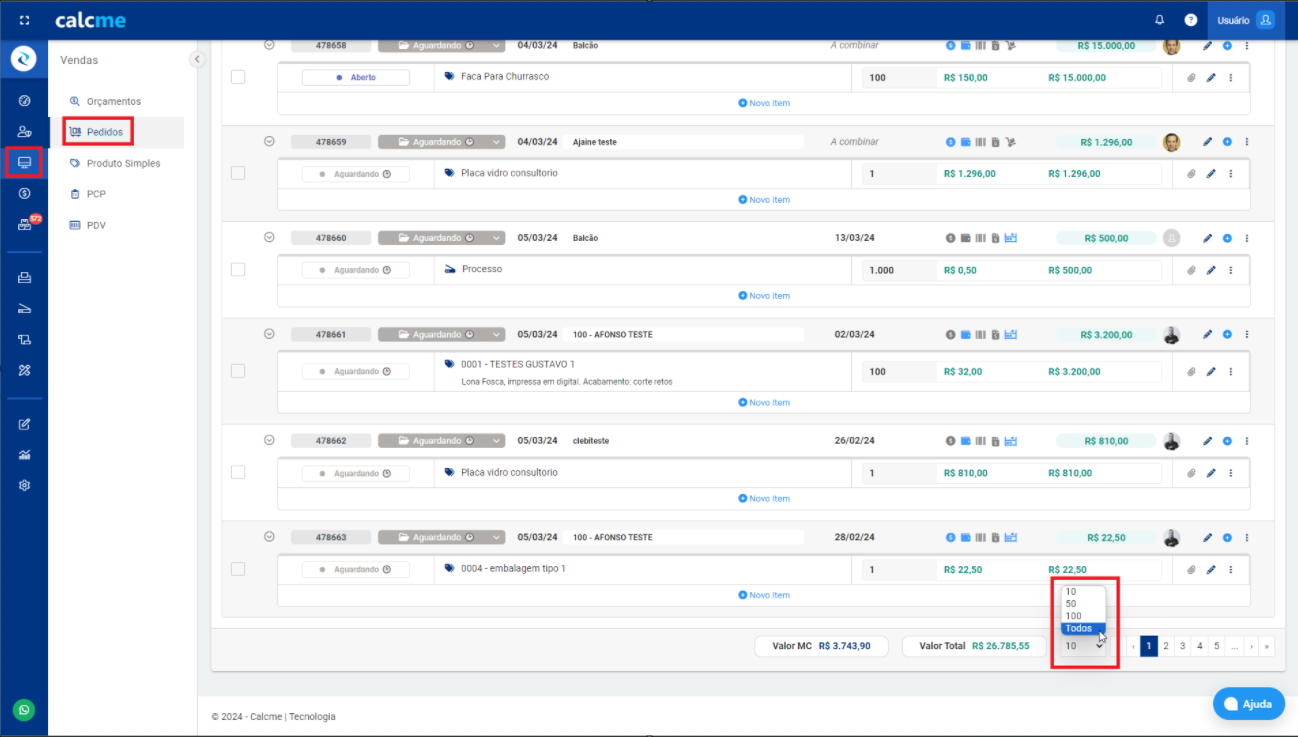Click Novo Item under Processo row
The image size is (1298, 737).
[764, 296]
